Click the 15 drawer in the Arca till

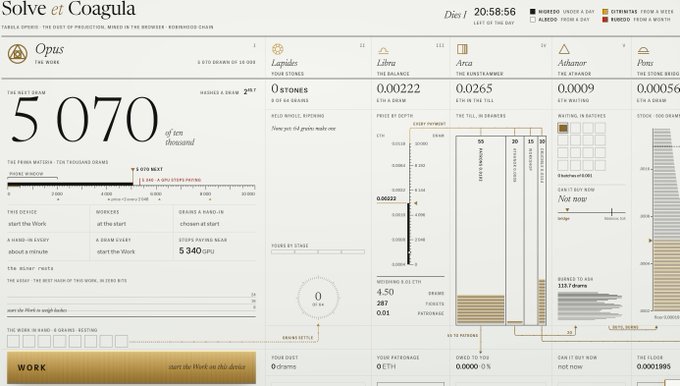point(530,230)
